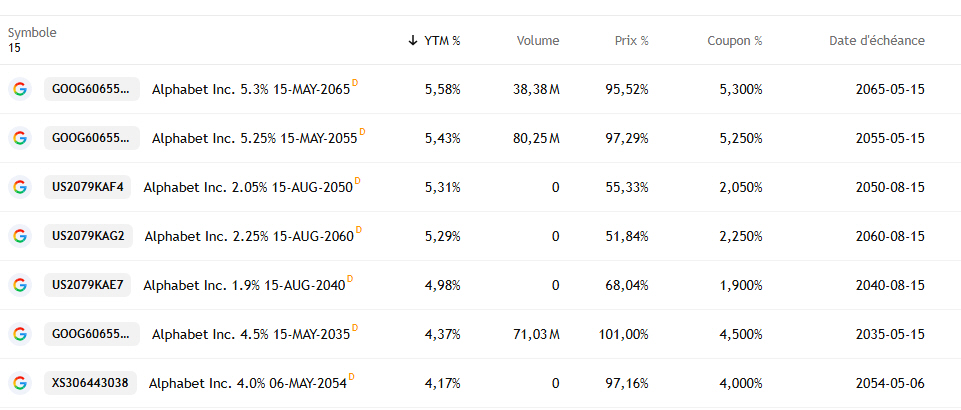
Task: Click the Google logo beside the 4.5% 2035 bond
Action: click(19, 334)
